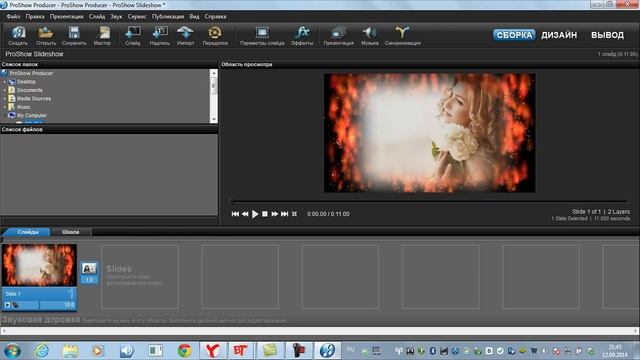
Task: Click the taskbar clock 21:45
Action: 615,351
